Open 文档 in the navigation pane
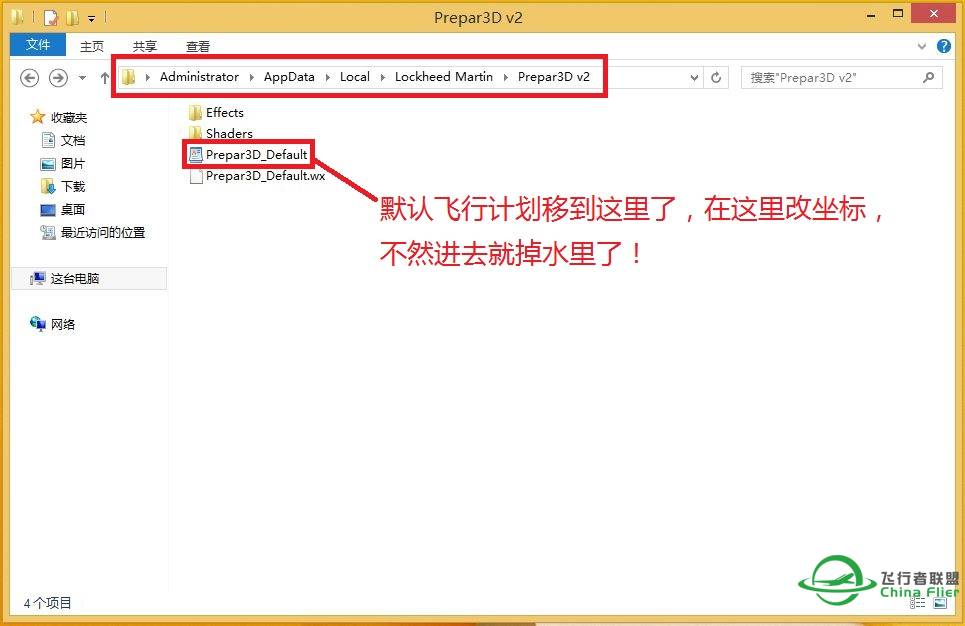The width and height of the screenshot is (965, 626). [x=73, y=140]
